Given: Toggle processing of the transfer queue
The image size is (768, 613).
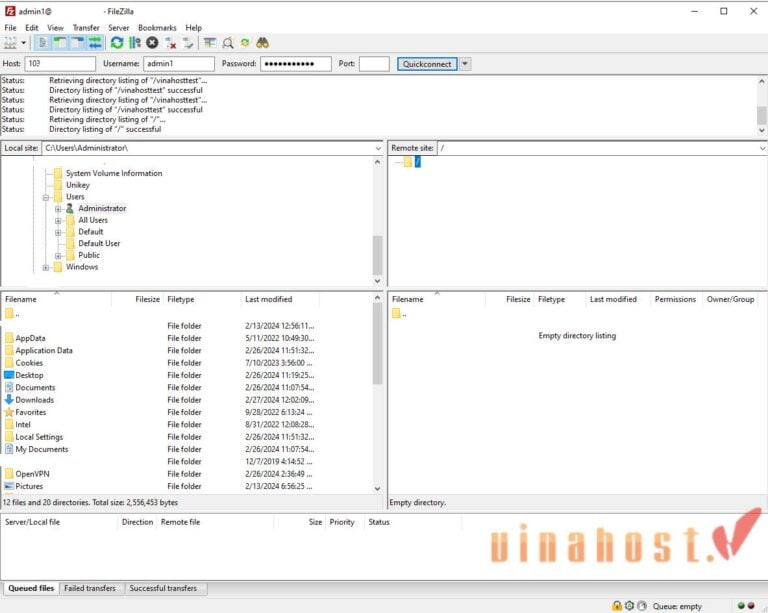Looking at the screenshot, I should click(x=135, y=43).
